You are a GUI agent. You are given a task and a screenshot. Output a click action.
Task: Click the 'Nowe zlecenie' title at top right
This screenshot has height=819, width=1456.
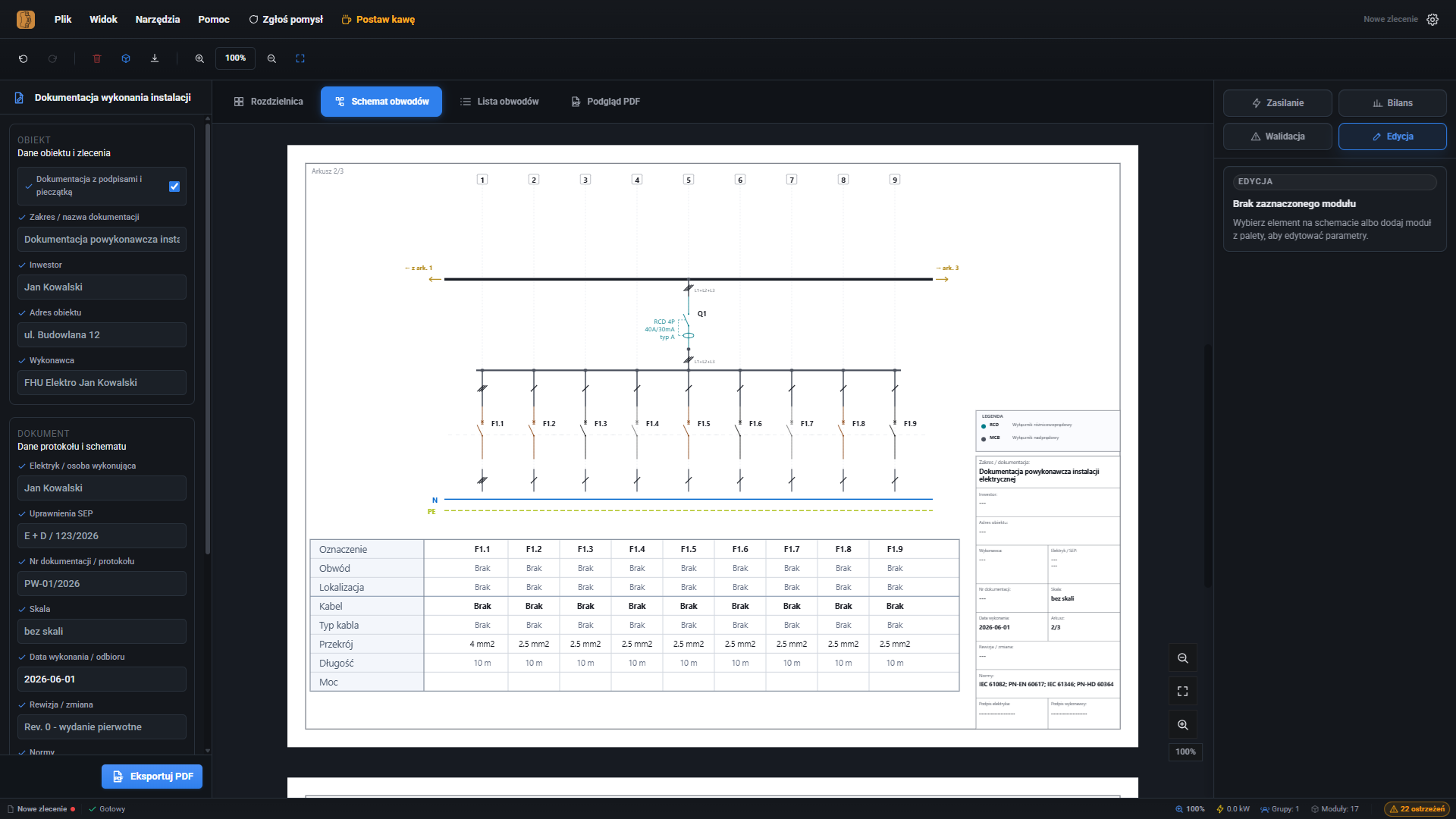pyautogui.click(x=1390, y=20)
